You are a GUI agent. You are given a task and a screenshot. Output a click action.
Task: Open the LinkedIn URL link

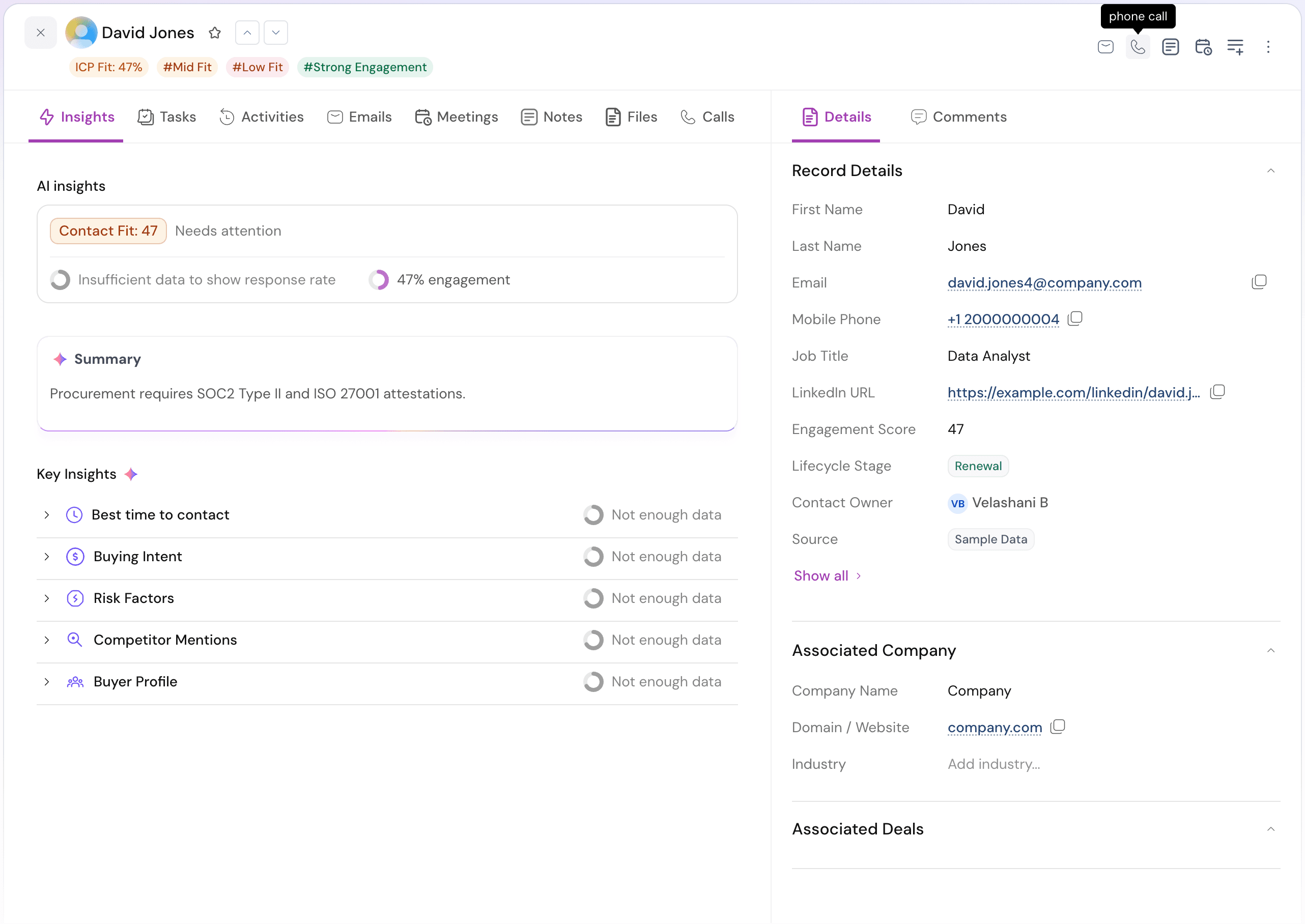coord(1073,393)
